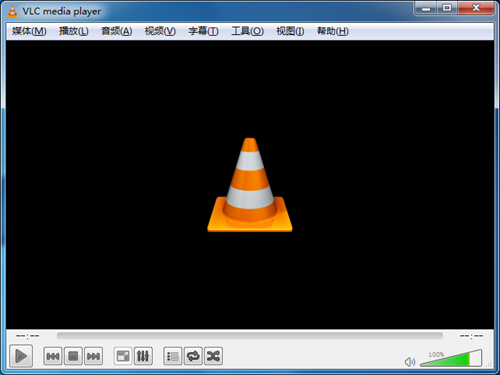This screenshot has height=375, width=500.
Task: Click the playback seek bar
Action: tap(250, 336)
